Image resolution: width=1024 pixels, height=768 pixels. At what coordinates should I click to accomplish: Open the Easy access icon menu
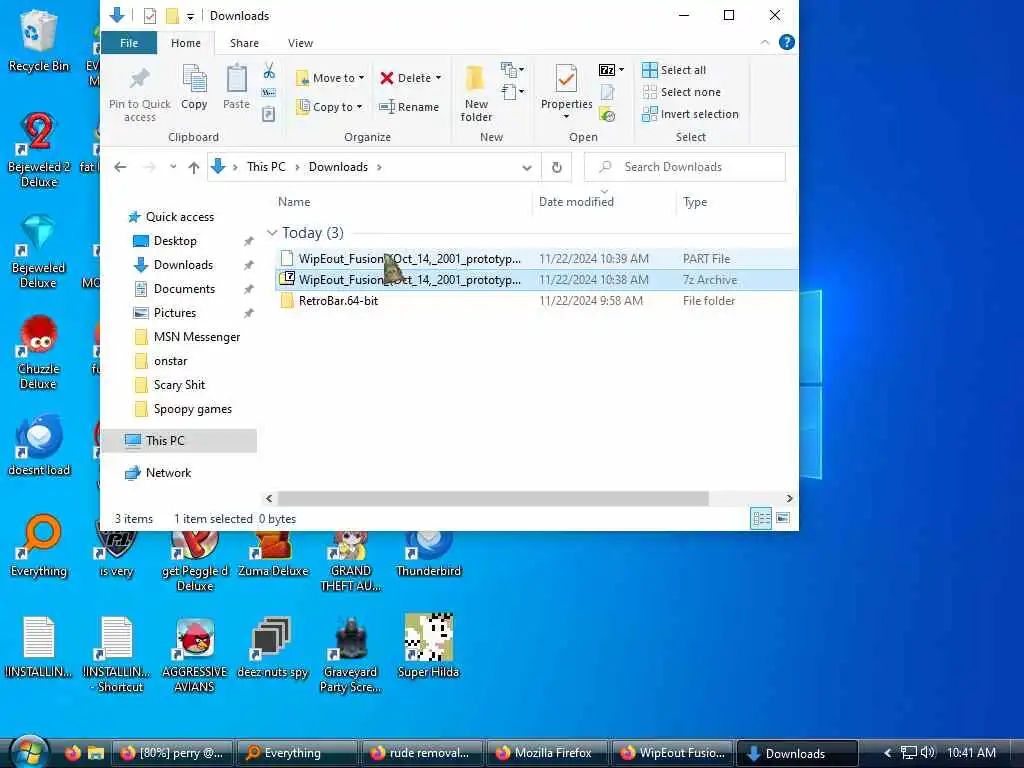[513, 92]
